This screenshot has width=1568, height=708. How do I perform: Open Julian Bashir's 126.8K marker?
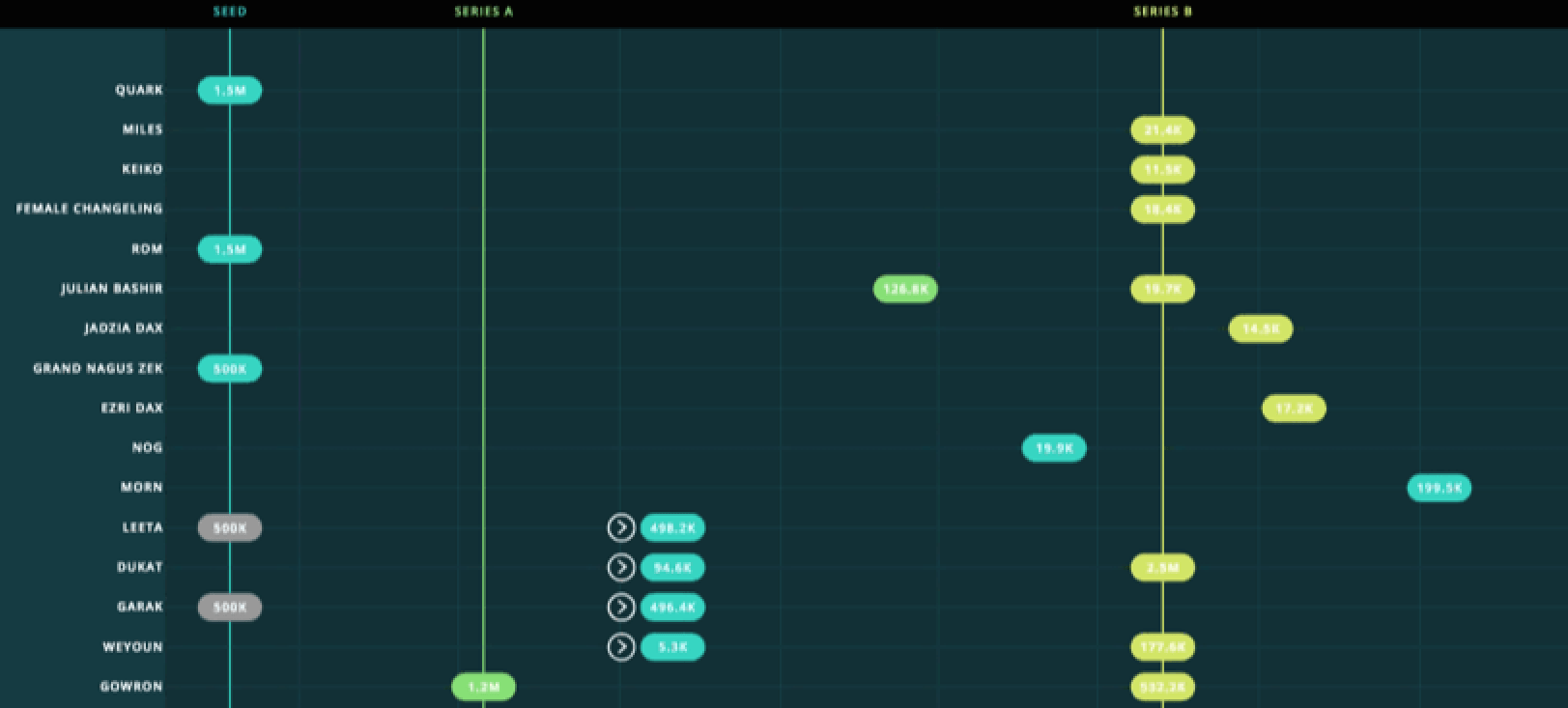[x=905, y=289]
